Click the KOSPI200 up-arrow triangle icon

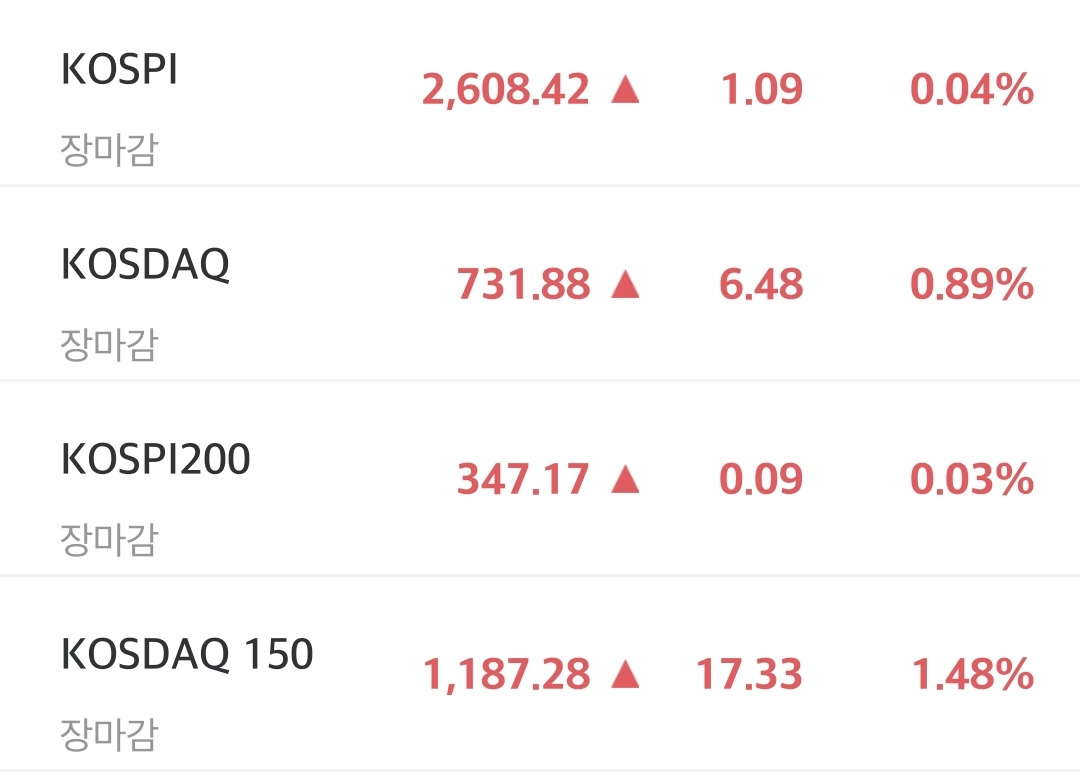click(x=625, y=479)
